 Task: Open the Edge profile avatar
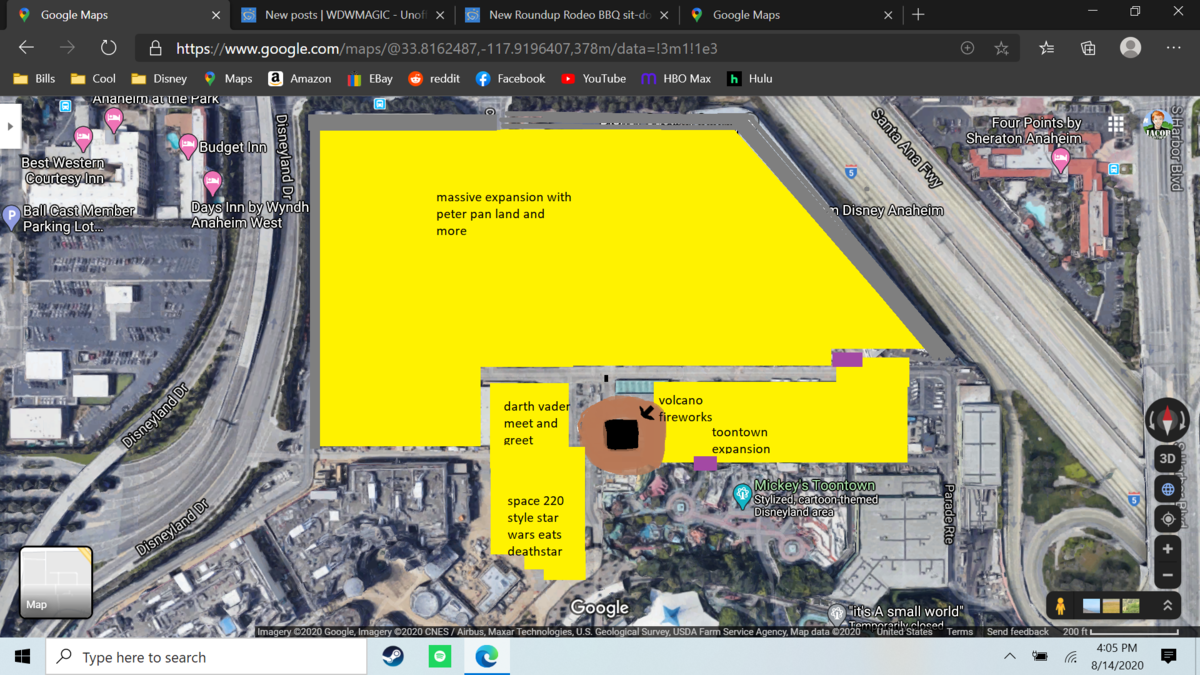pos(1131,48)
